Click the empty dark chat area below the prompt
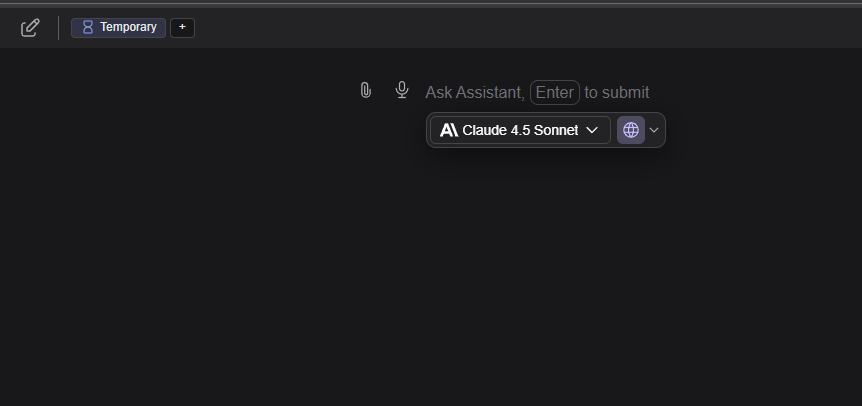Viewport: 862px width, 406px height. pos(430,280)
